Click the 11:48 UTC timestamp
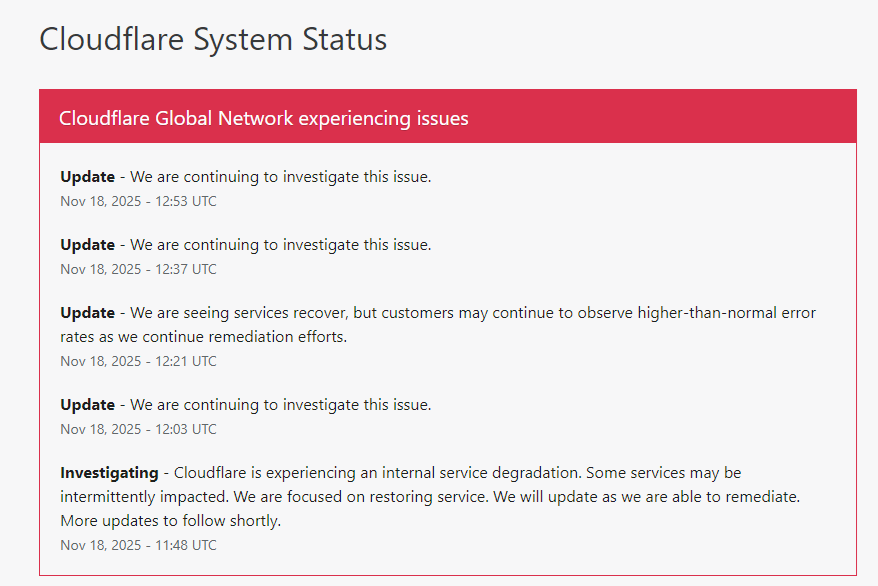The height and width of the screenshot is (586, 878). click(138, 545)
